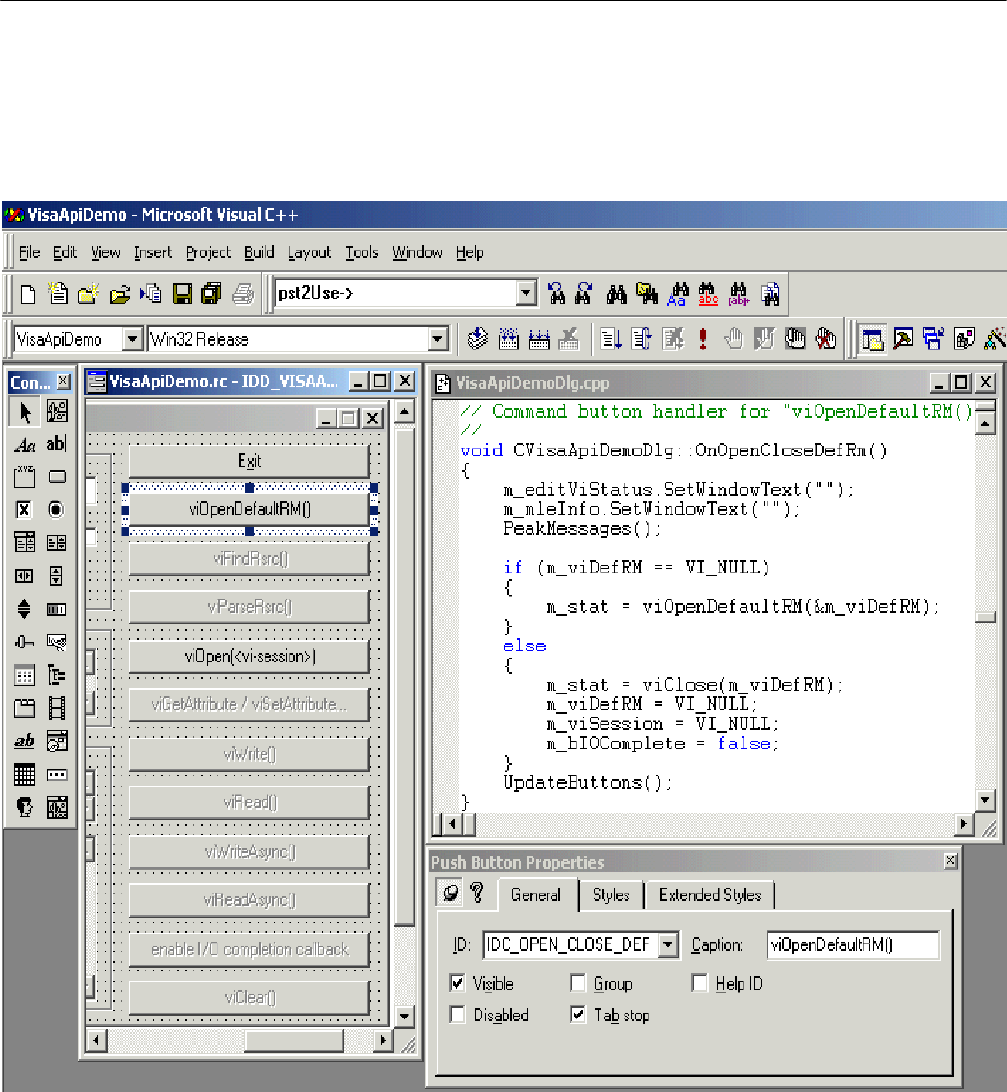Image resolution: width=1007 pixels, height=1092 pixels.
Task: Select the Radio Button control tool
Action: tap(56, 510)
